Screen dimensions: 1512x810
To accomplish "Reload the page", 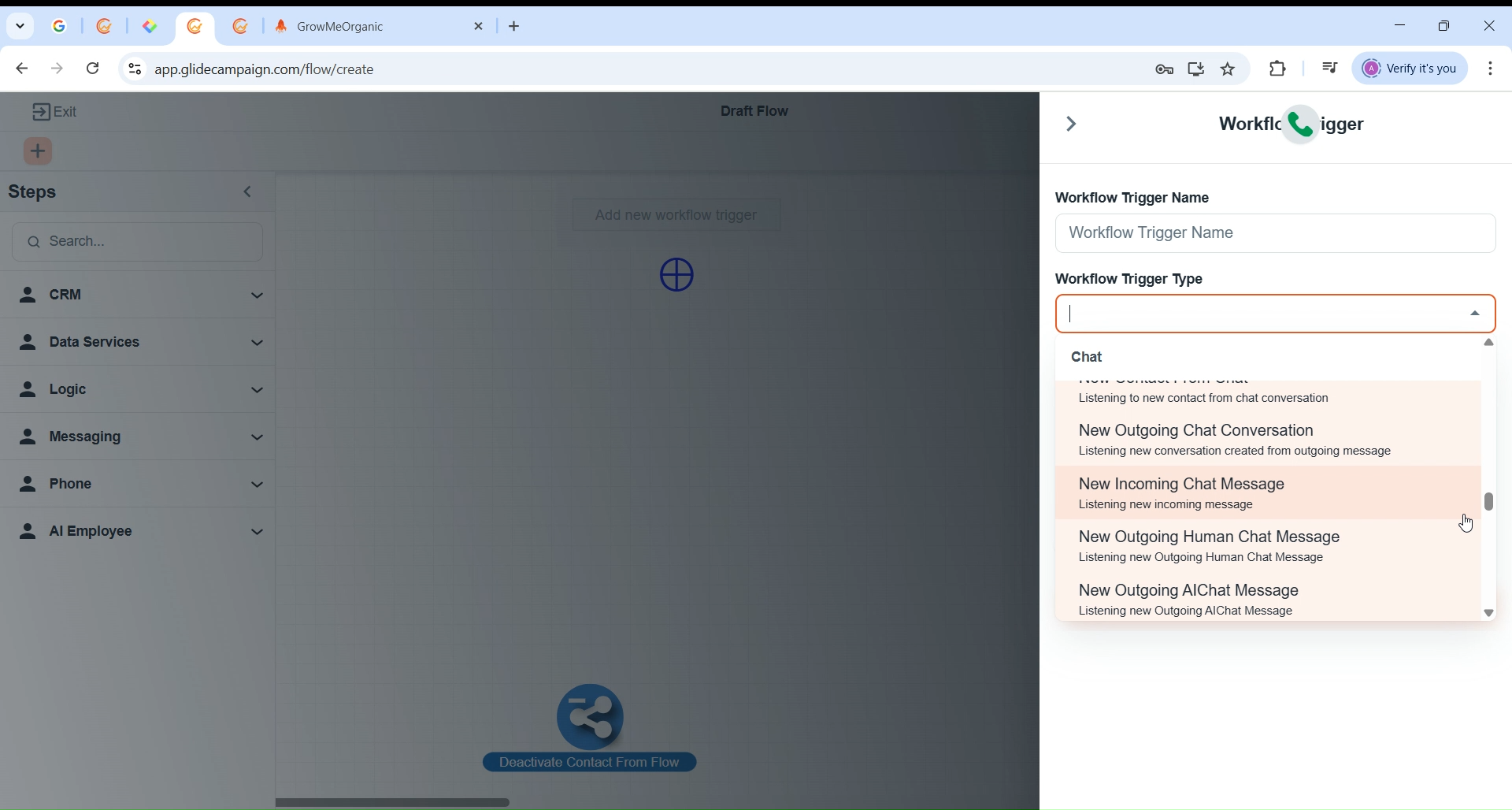I will (x=93, y=69).
